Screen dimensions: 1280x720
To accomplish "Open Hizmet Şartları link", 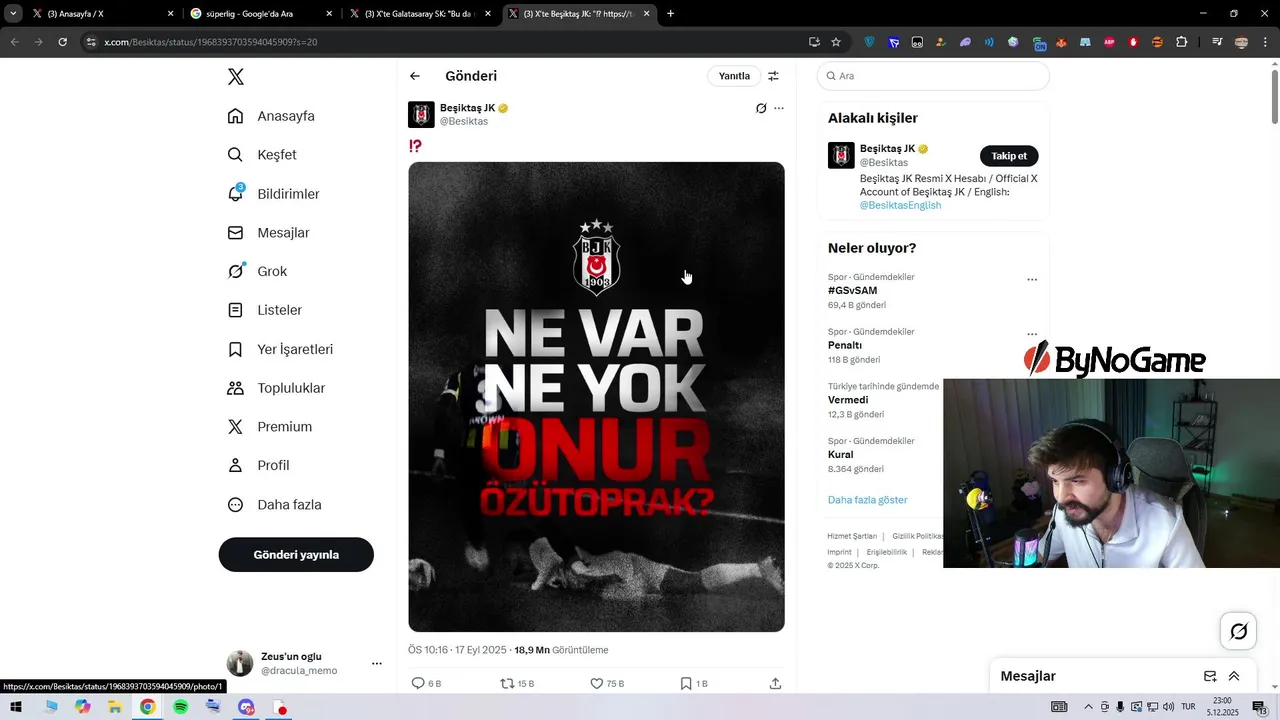I will pyautogui.click(x=852, y=537).
